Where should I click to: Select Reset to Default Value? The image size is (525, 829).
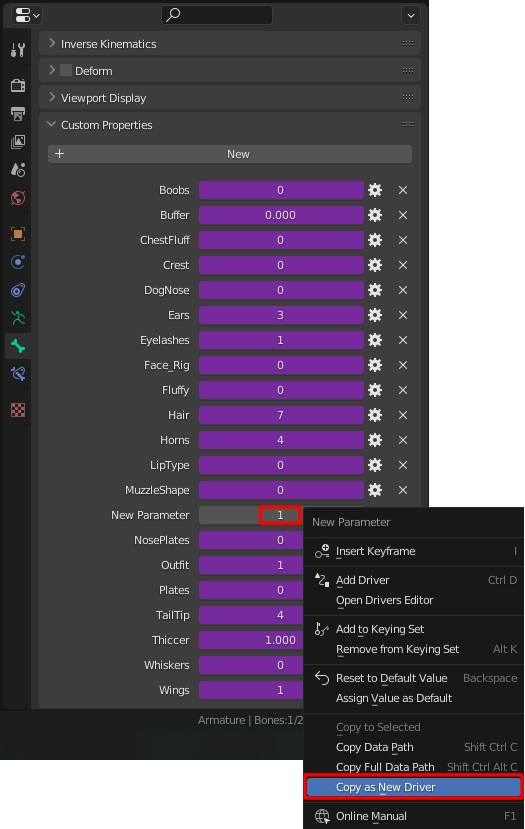[413, 678]
